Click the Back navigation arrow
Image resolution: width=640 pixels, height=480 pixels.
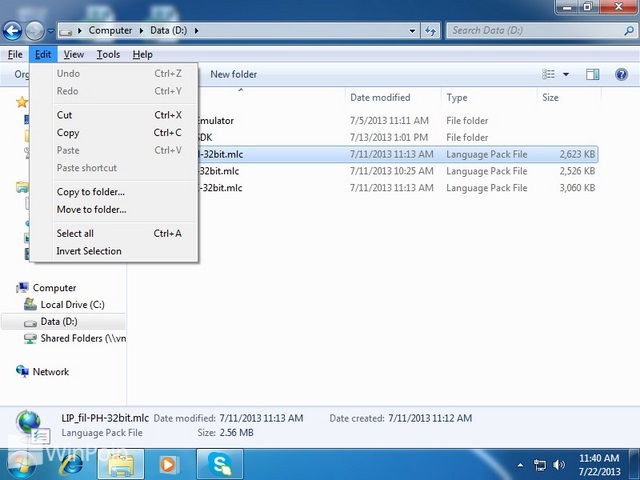pyautogui.click(x=12, y=31)
